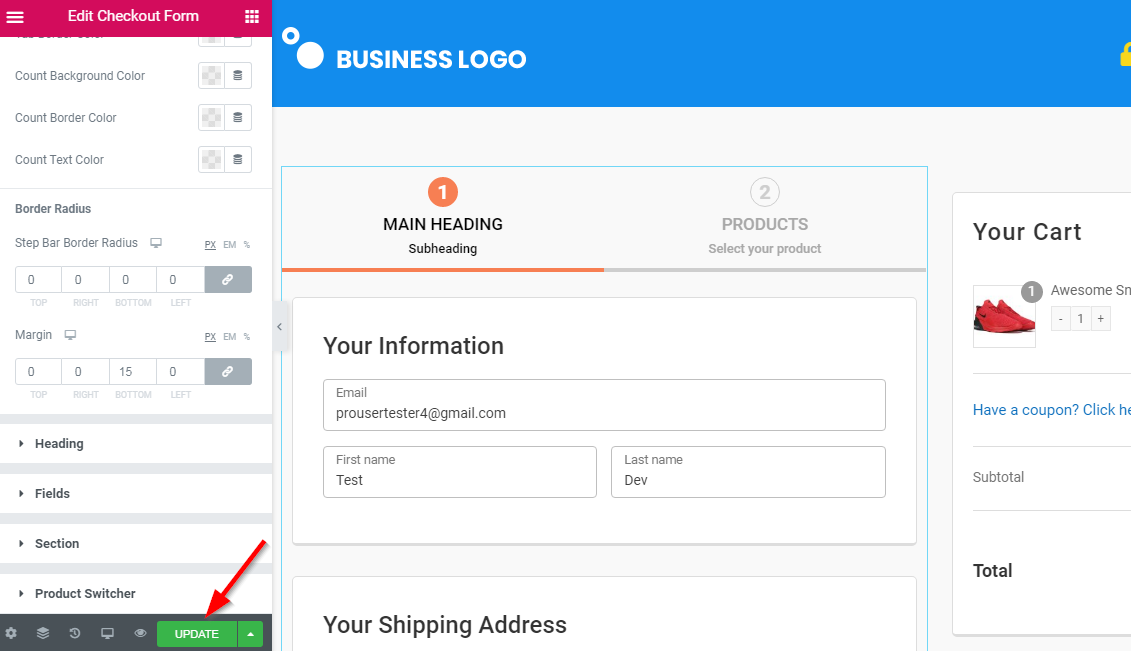The height and width of the screenshot is (651, 1131).
Task: Preview changes with eye icon
Action: pos(140,634)
